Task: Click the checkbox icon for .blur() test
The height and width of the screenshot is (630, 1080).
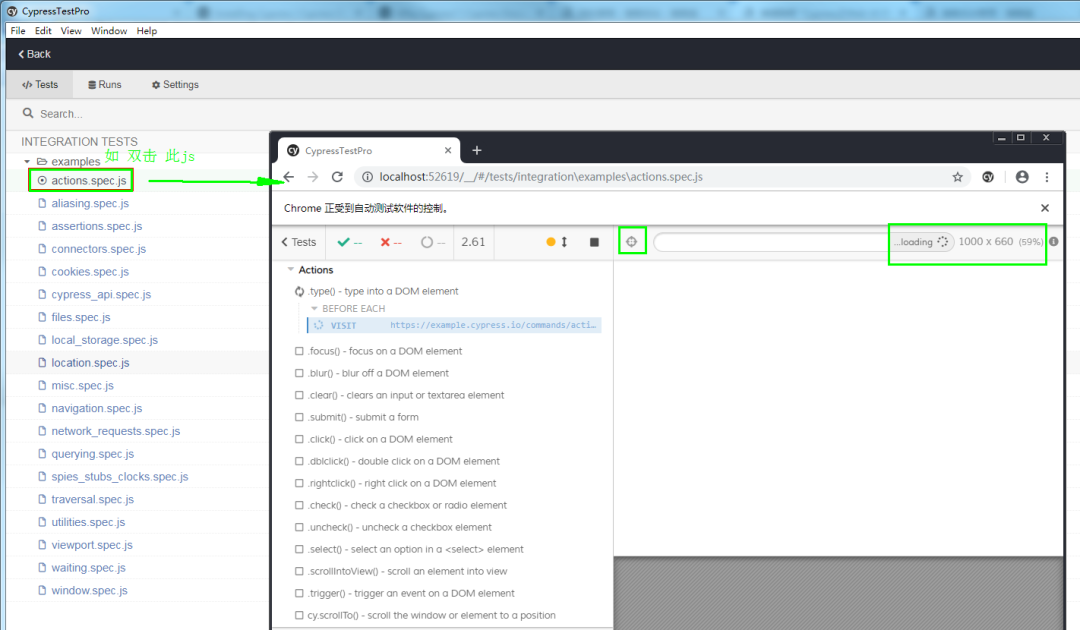Action: [299, 373]
